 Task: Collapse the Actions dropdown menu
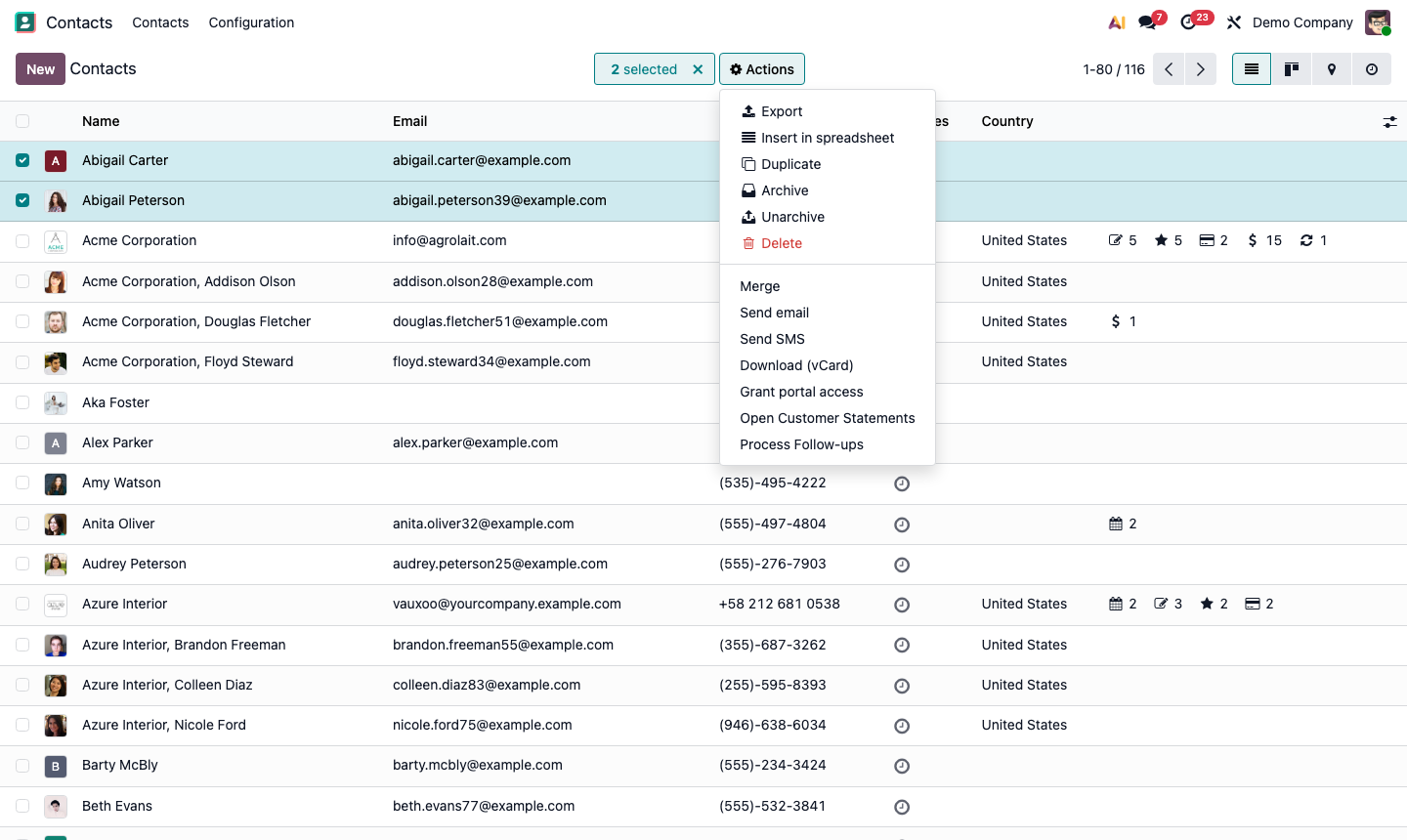coord(762,69)
